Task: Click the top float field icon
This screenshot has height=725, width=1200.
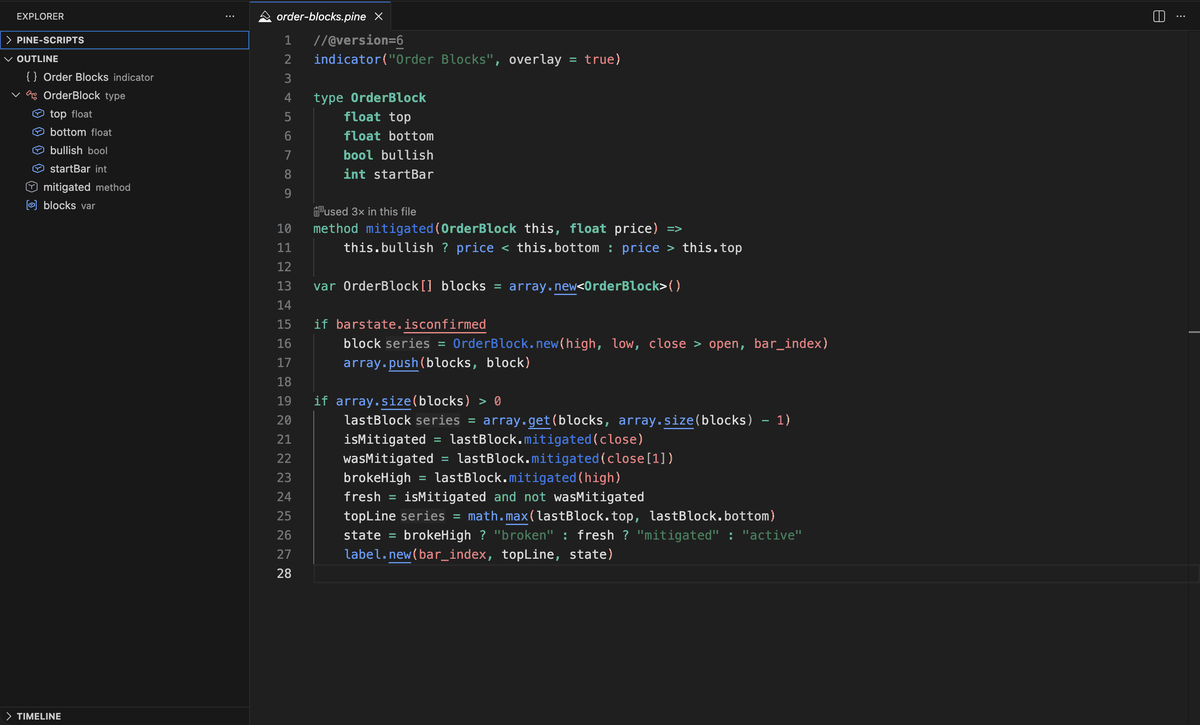Action: pyautogui.click(x=39, y=114)
